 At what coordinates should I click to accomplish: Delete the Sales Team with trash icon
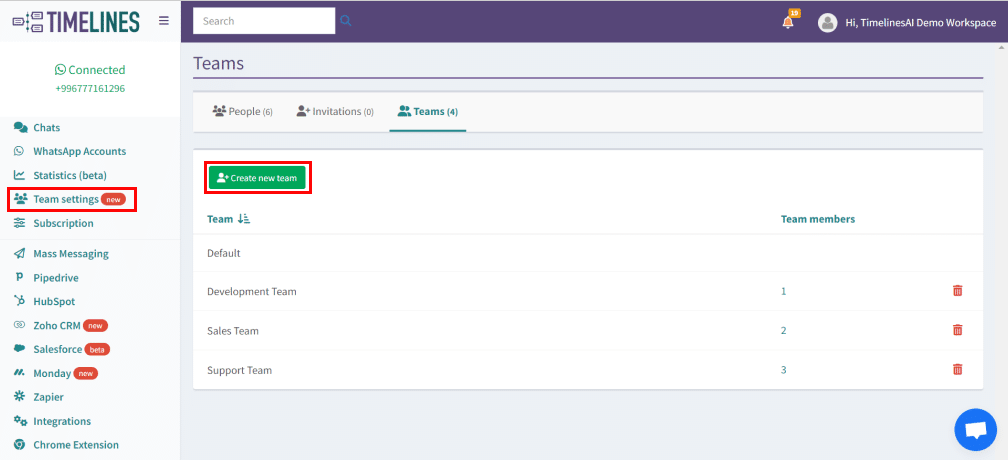pos(957,330)
